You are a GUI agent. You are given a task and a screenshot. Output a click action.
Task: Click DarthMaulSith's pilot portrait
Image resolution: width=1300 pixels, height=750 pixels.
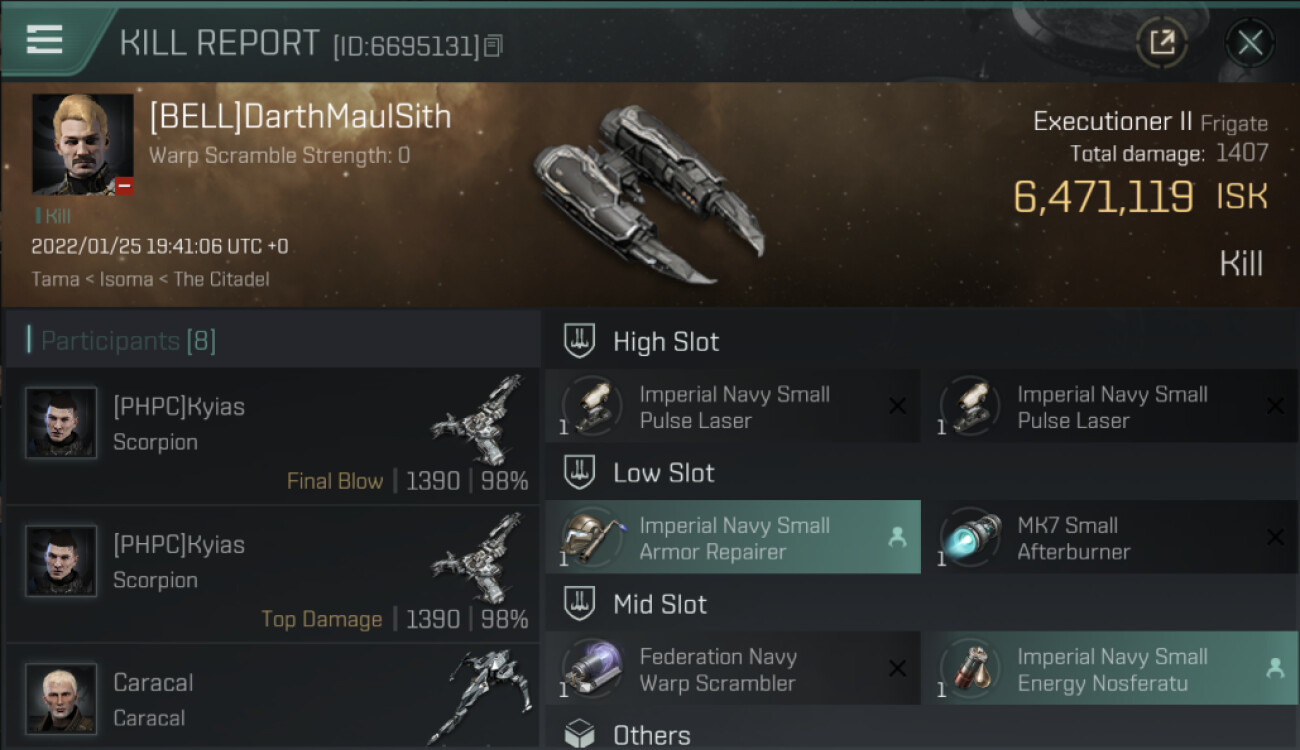point(82,144)
